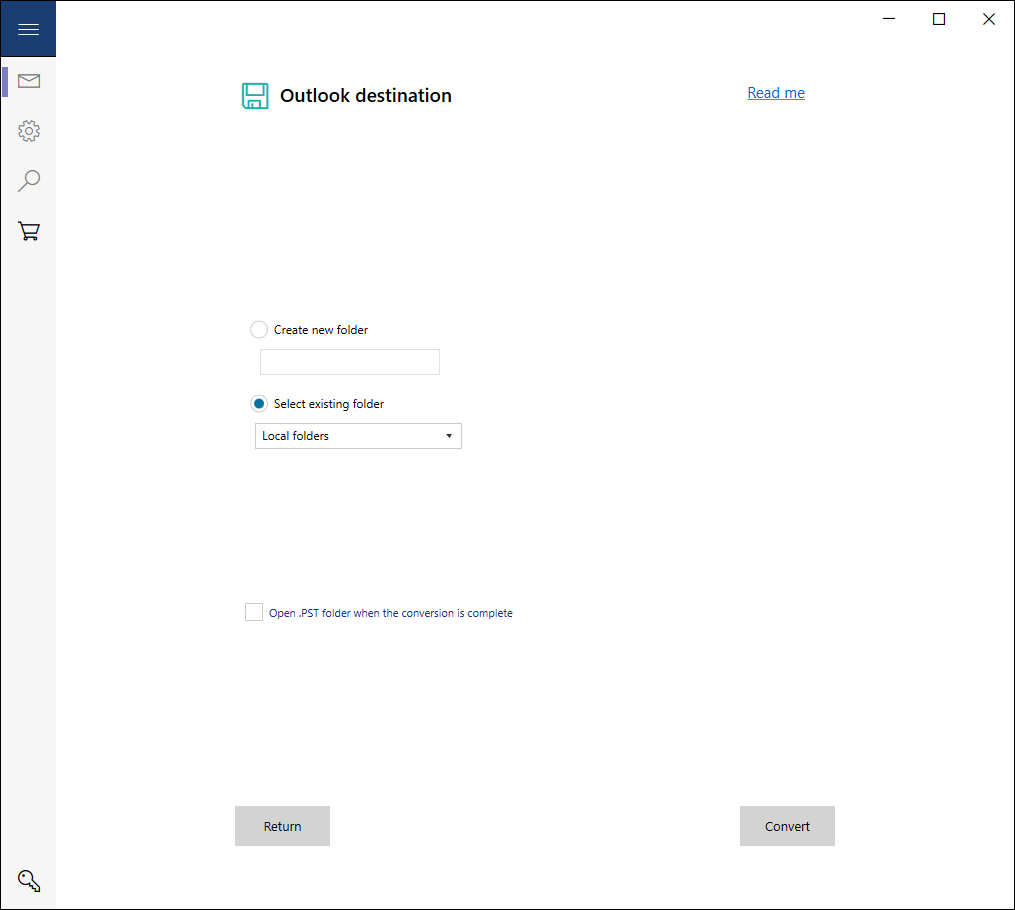
Task: Click the floppy disk Outlook destination icon
Action: [x=255, y=96]
